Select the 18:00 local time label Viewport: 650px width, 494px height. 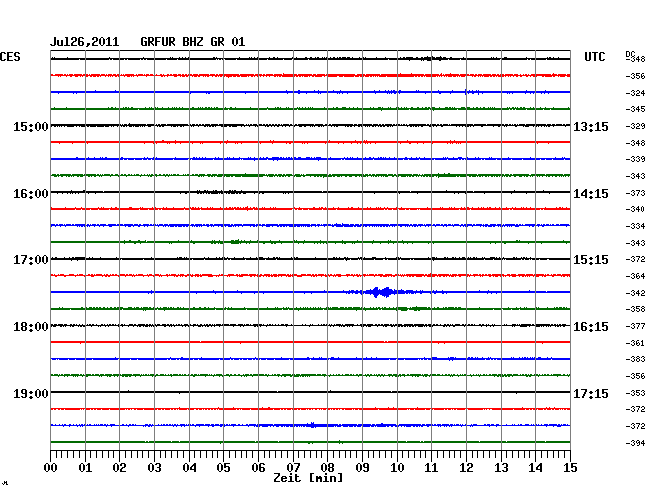(31, 327)
